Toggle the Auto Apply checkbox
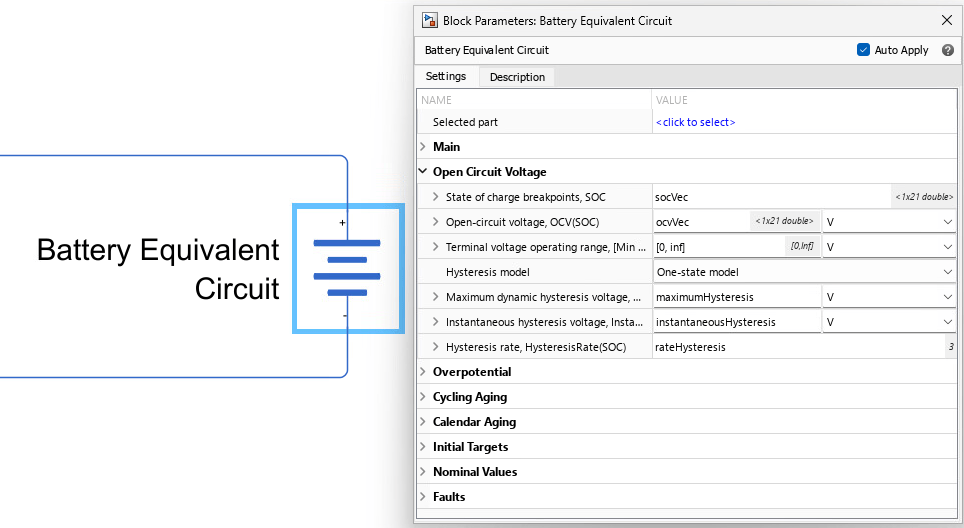This screenshot has width=964, height=528. [x=863, y=50]
